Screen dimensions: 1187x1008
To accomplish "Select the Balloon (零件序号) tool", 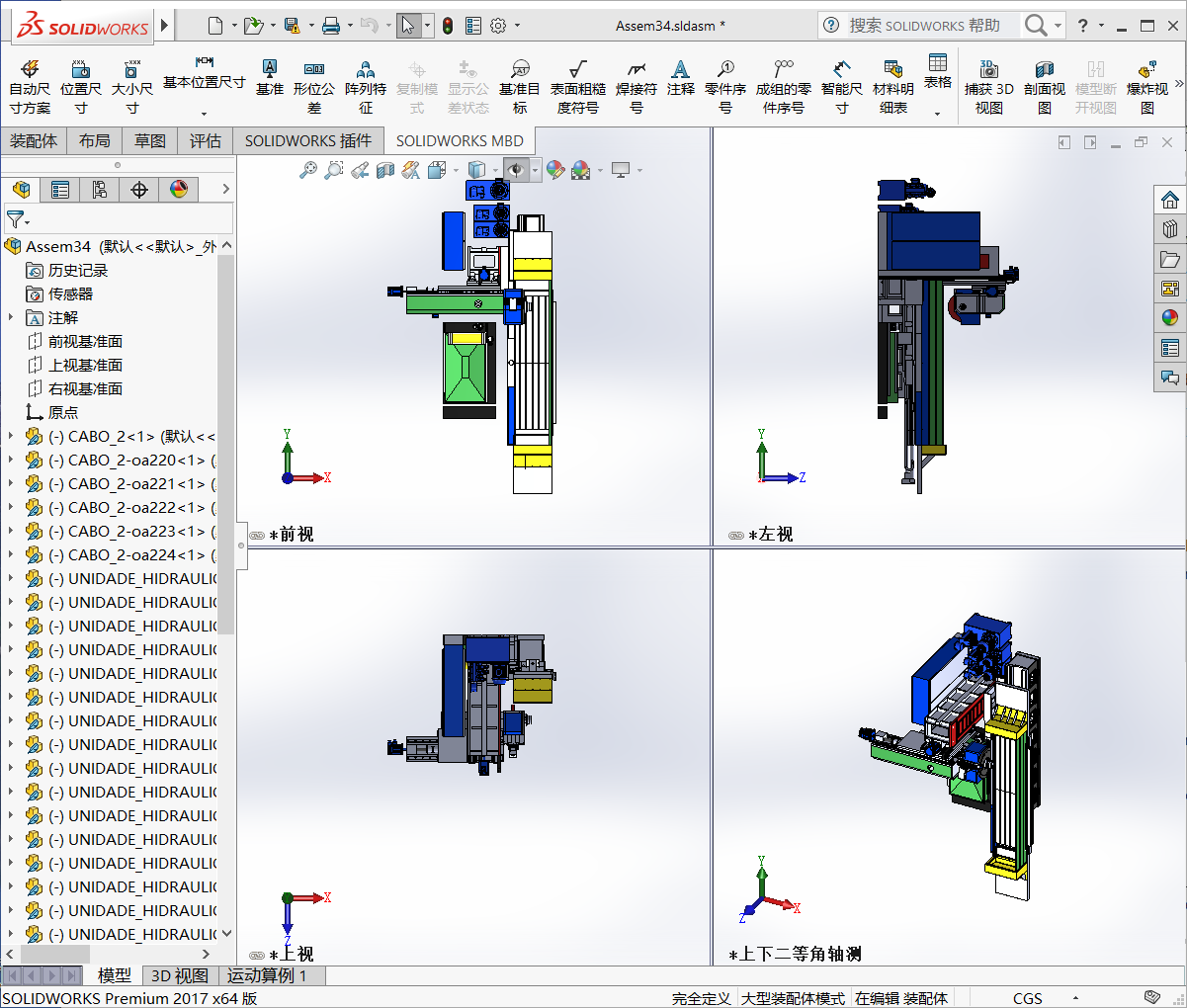I will point(725,86).
